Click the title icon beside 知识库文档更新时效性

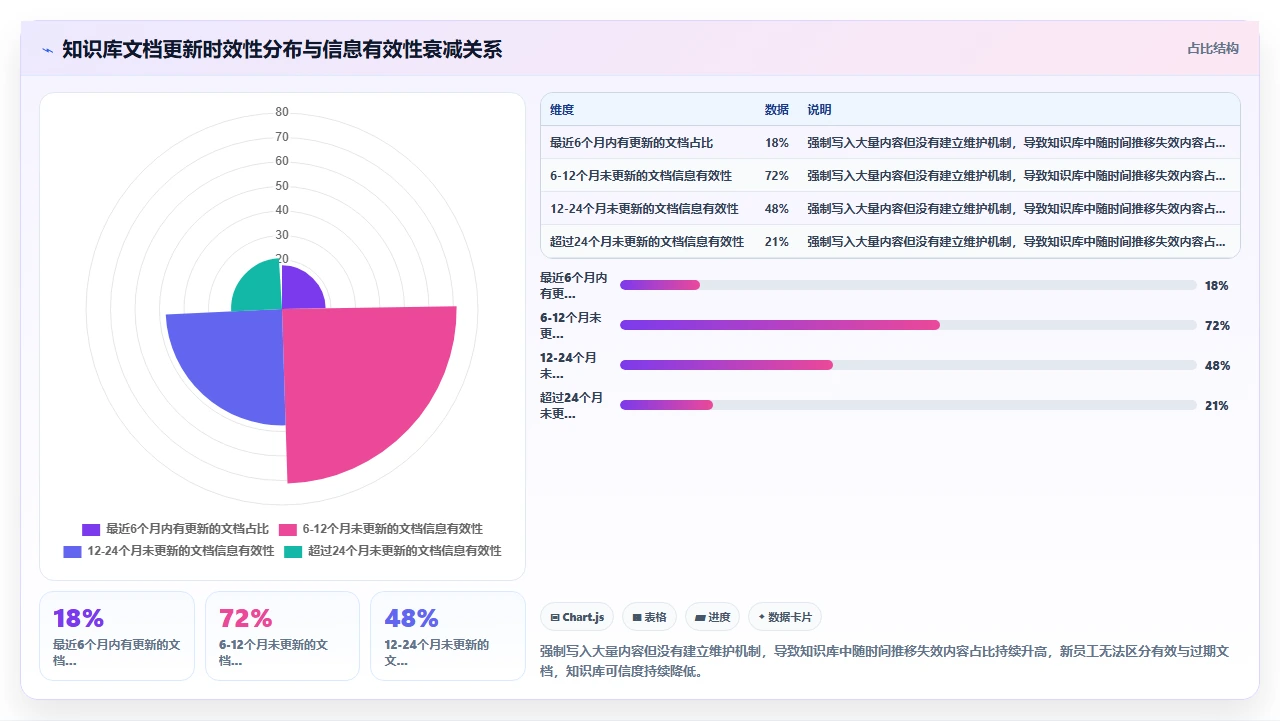click(47, 49)
